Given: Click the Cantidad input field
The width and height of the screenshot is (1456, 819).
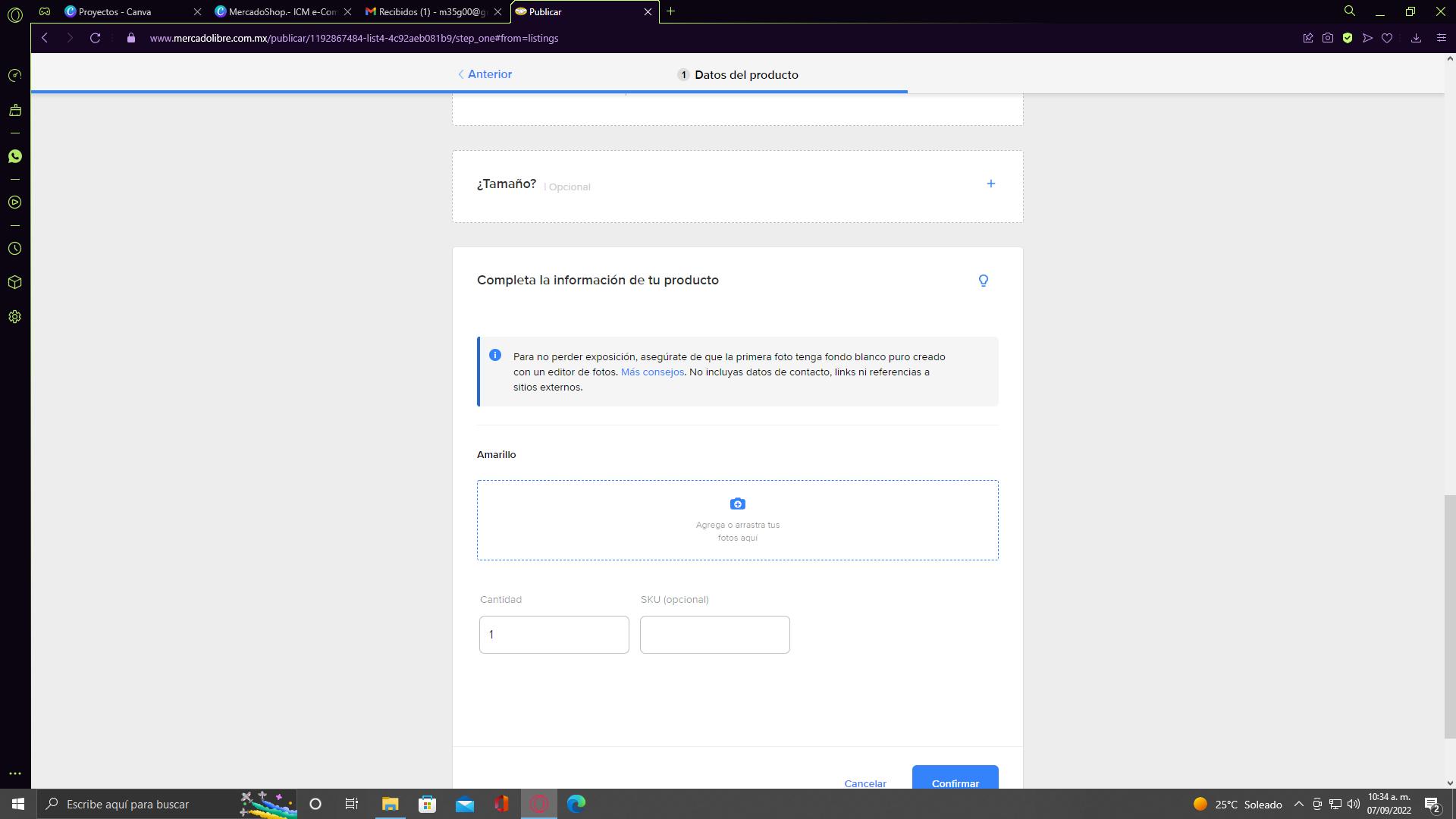Looking at the screenshot, I should 554,635.
